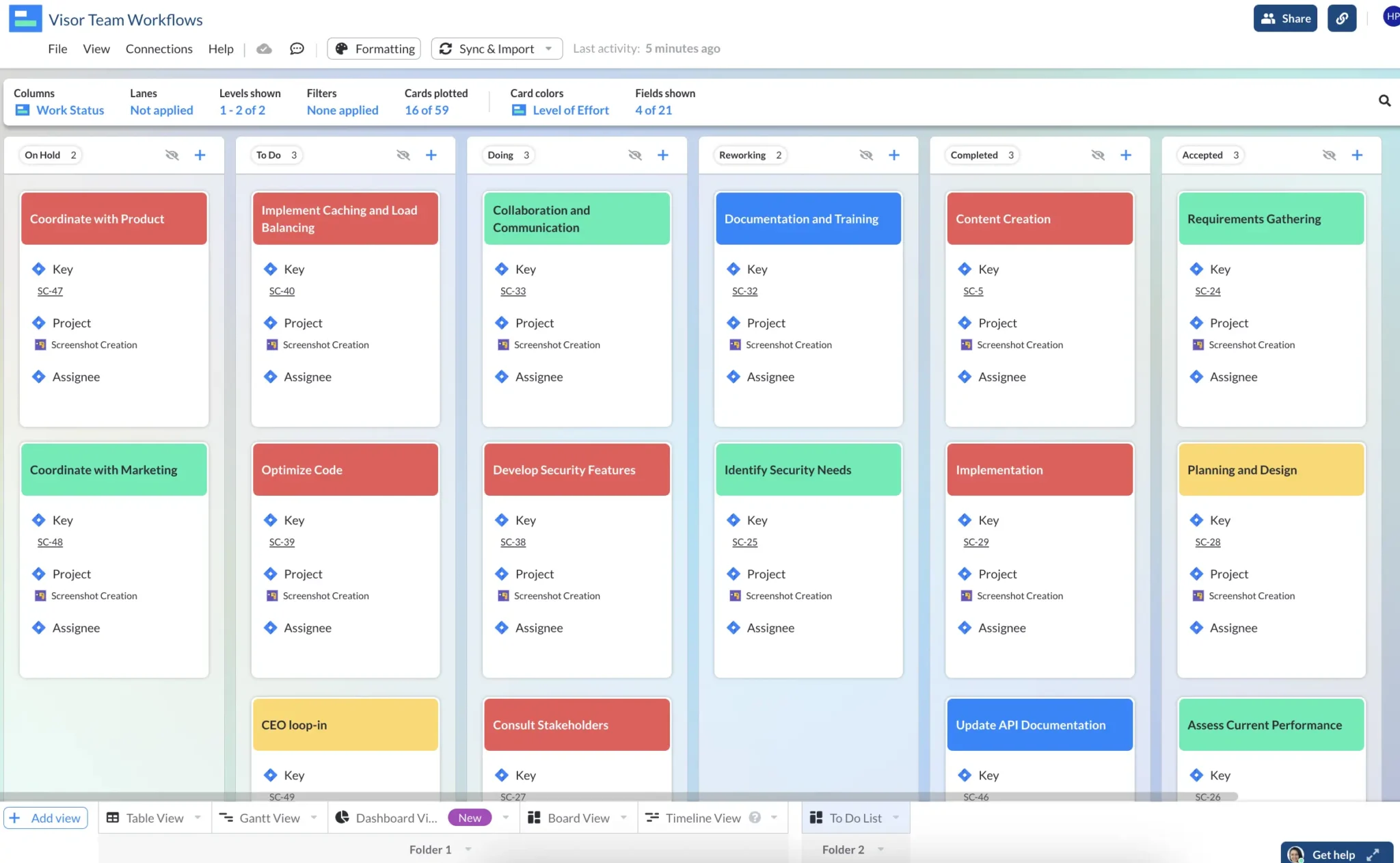Open the SC-32 key link

click(744, 291)
